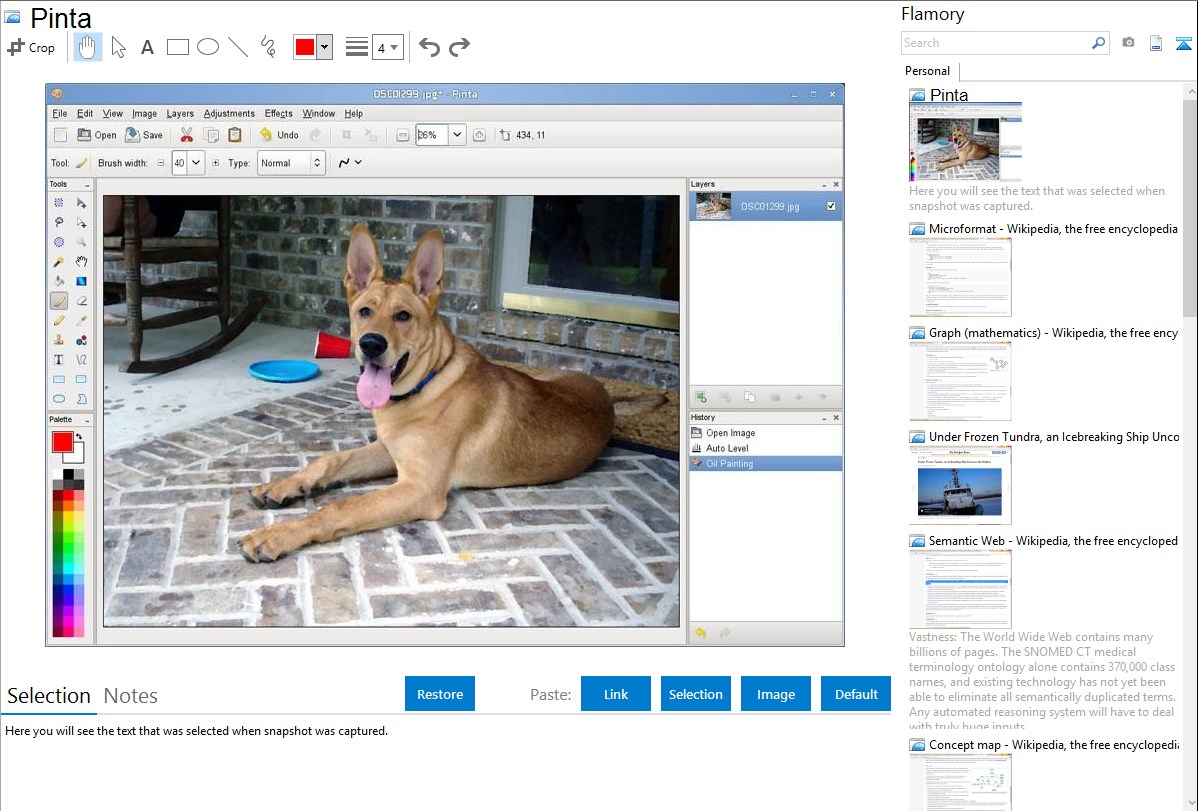
Task: Activate the hand pan tool
Action: coord(88,47)
